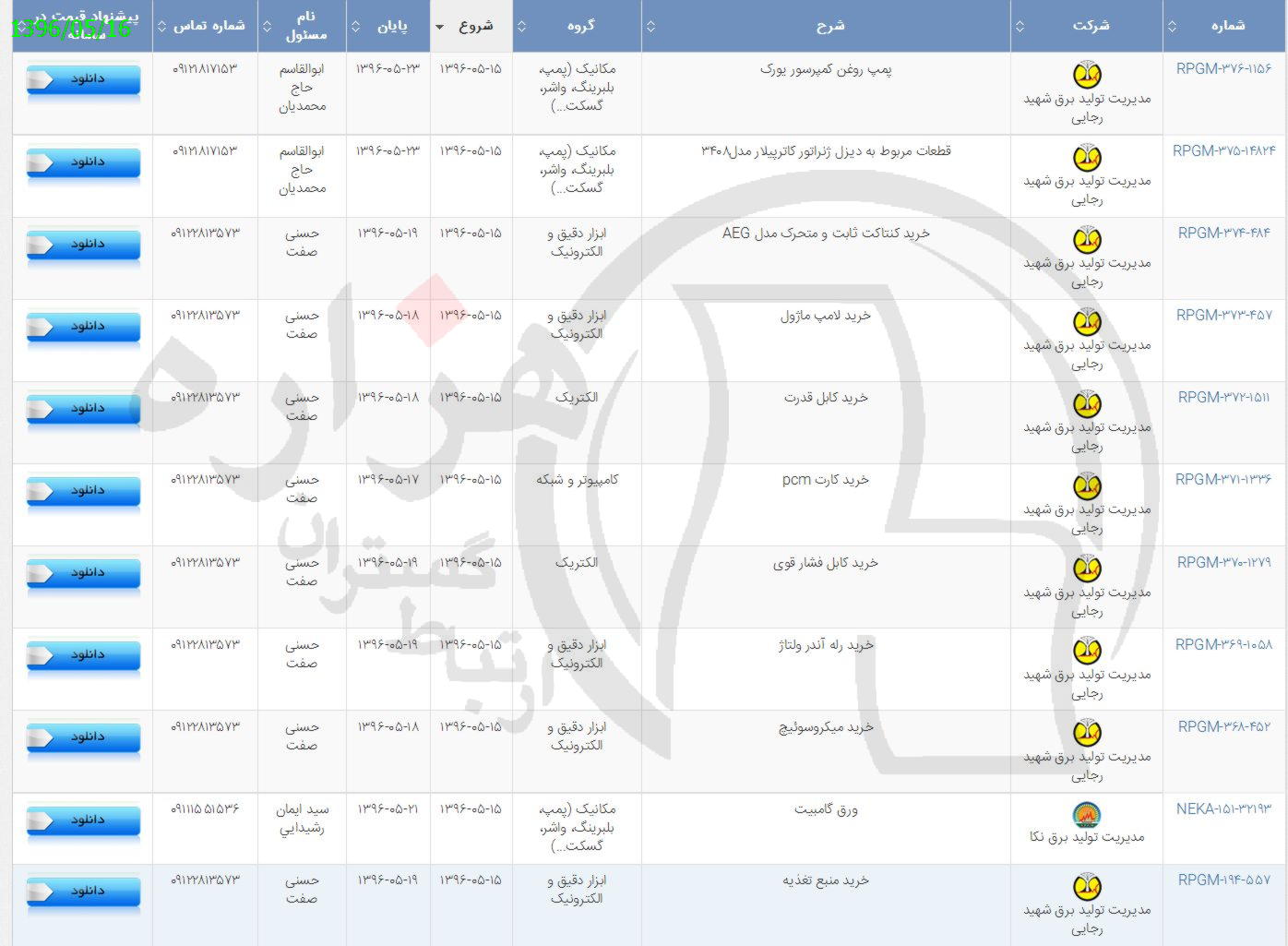Download file for خرید میکروسوئیچ row
This screenshot has height=946, width=1288.
(x=83, y=737)
